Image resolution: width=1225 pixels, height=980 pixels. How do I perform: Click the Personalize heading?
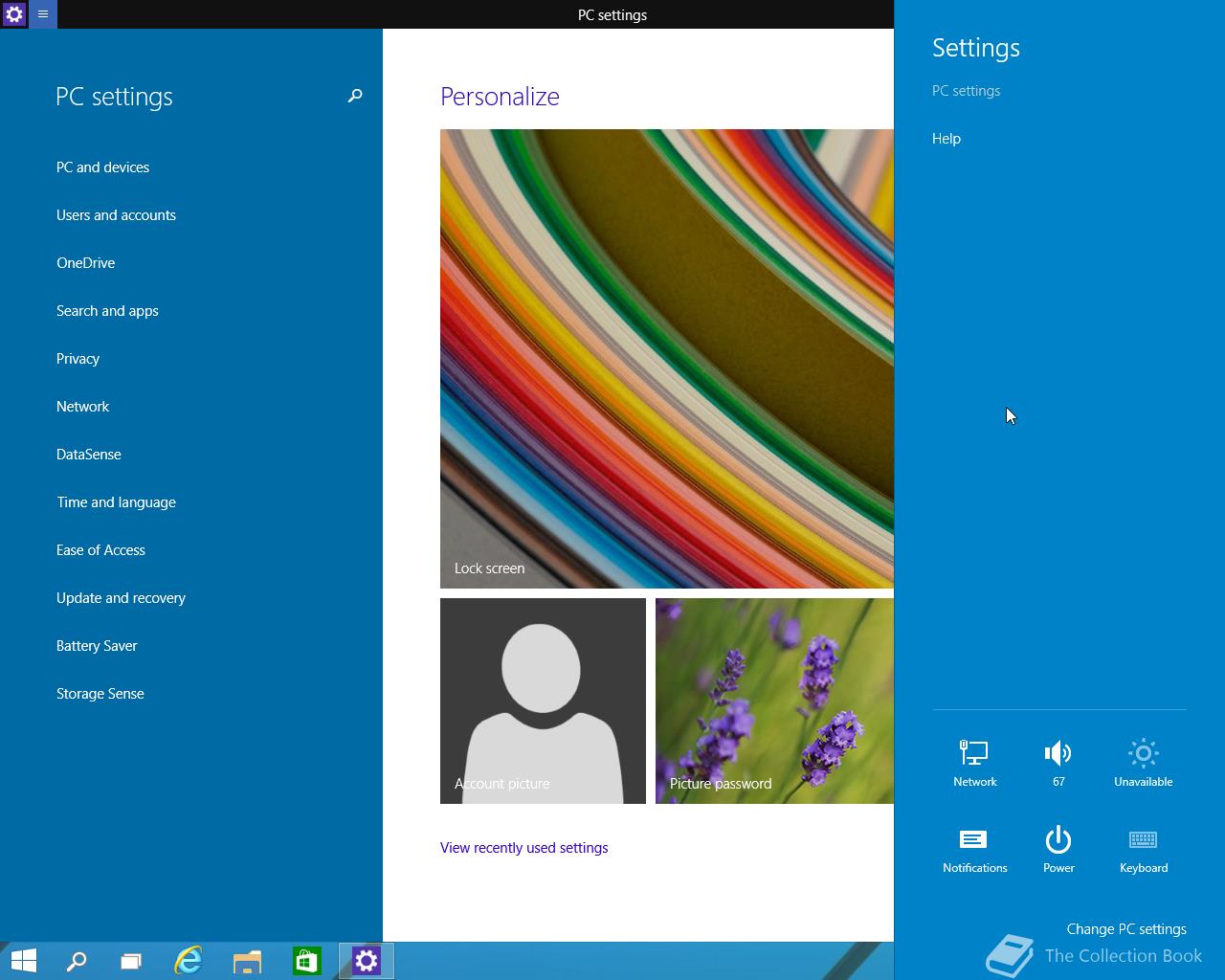pos(500,97)
